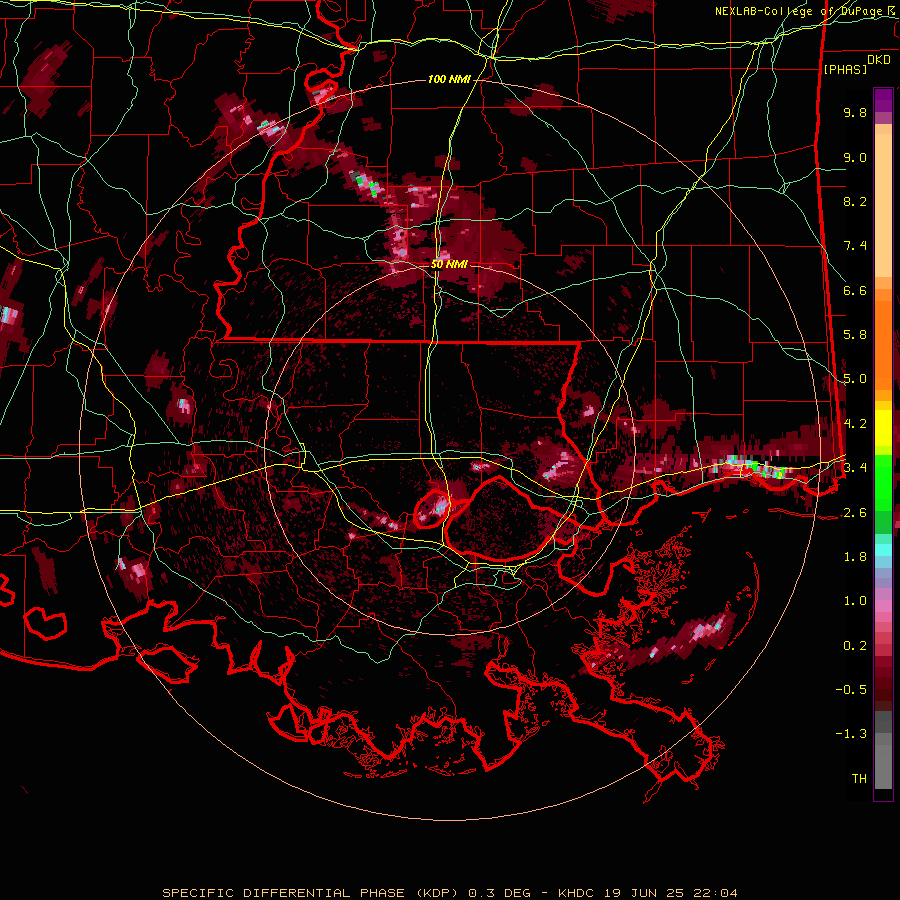The height and width of the screenshot is (900, 900).
Task: Click the 9.8 value on color scale
Action: click(x=855, y=113)
